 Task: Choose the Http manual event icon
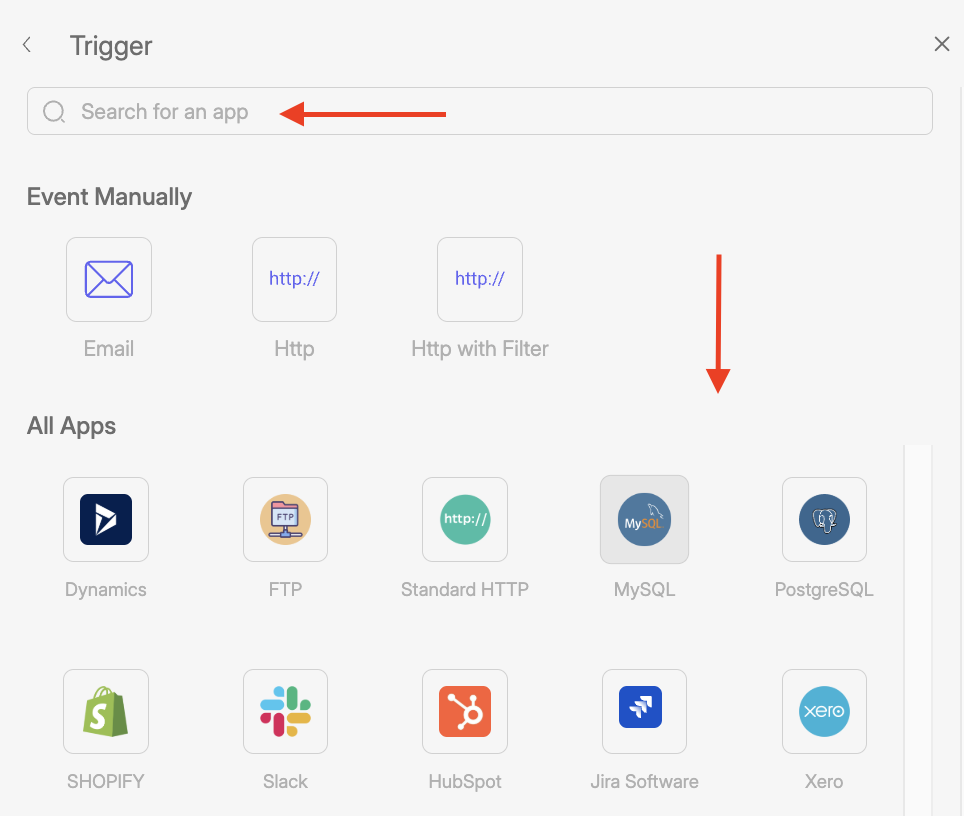coord(294,279)
